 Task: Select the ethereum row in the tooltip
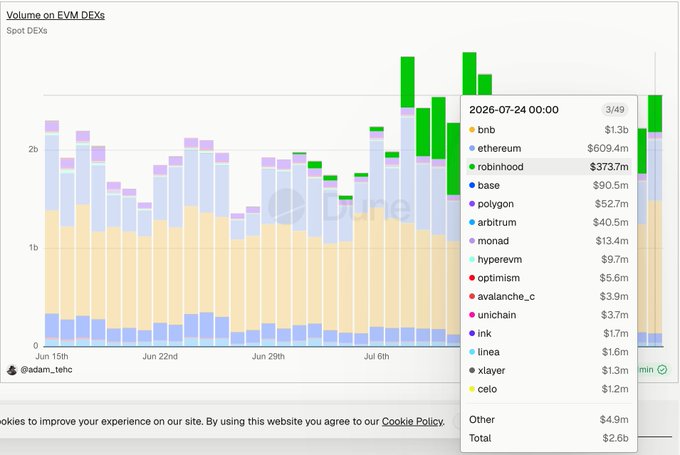pyautogui.click(x=549, y=148)
